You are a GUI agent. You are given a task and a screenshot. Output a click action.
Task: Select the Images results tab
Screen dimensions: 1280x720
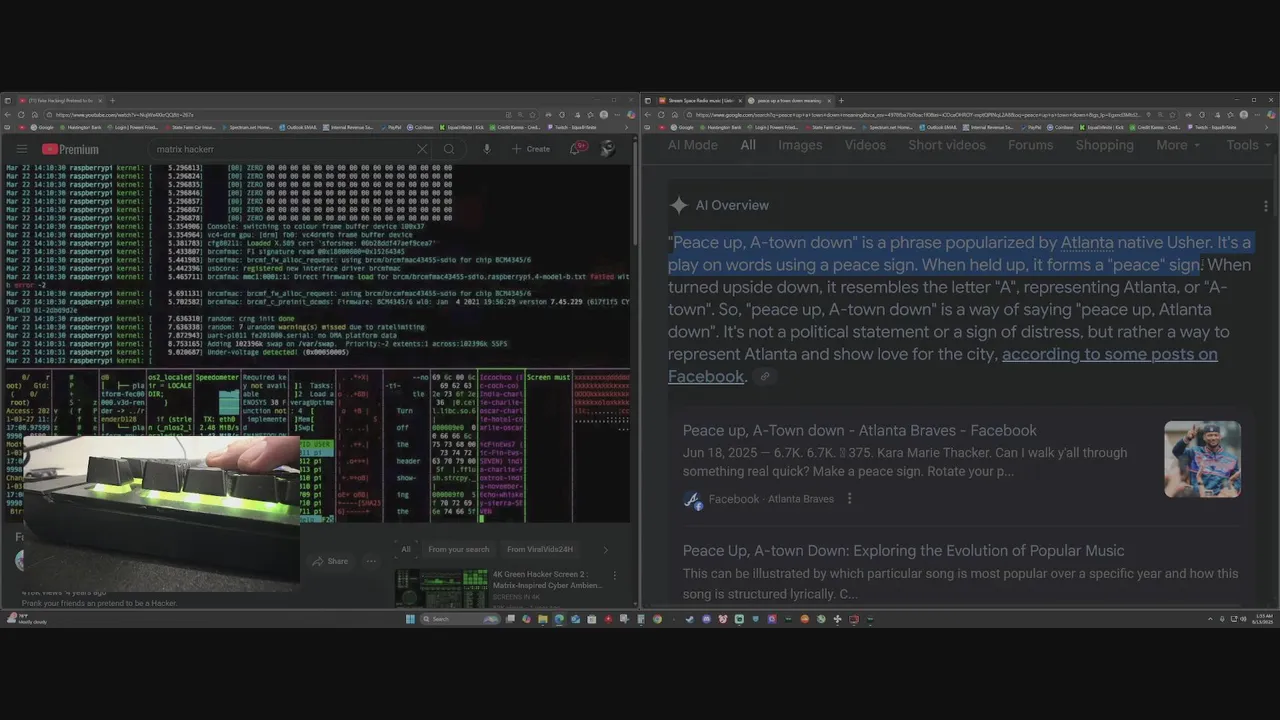click(x=800, y=145)
